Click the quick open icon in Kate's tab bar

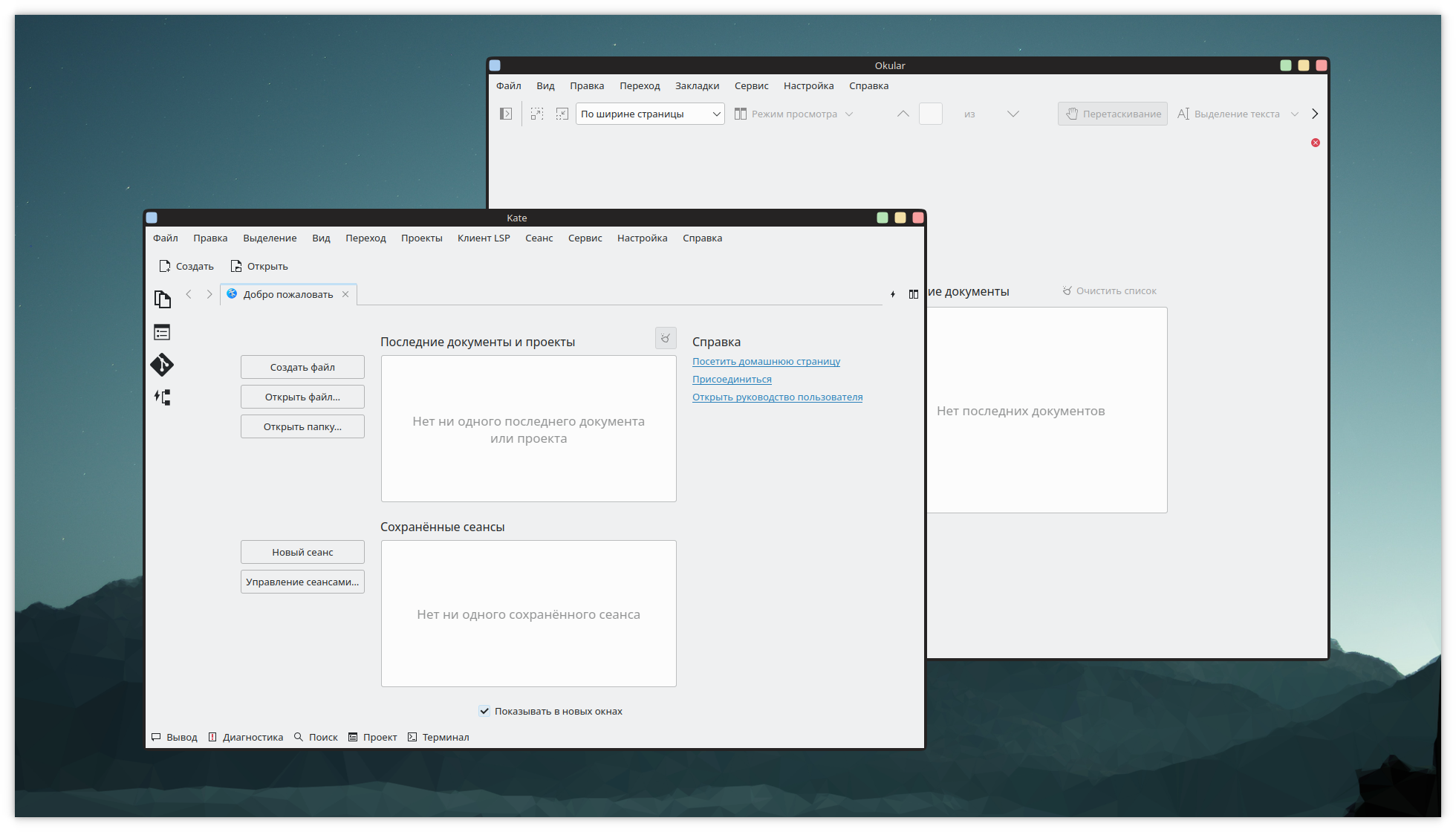coord(893,294)
